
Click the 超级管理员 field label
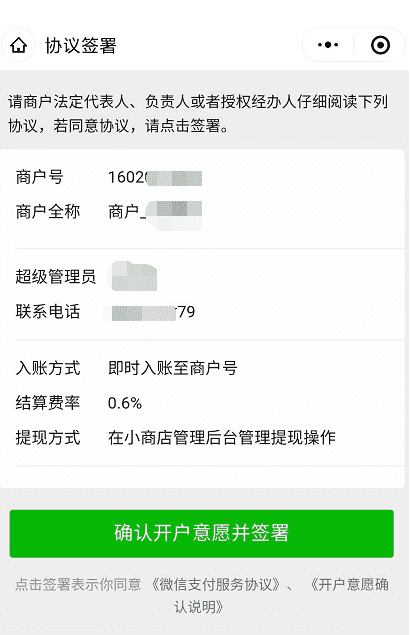click(x=56, y=277)
